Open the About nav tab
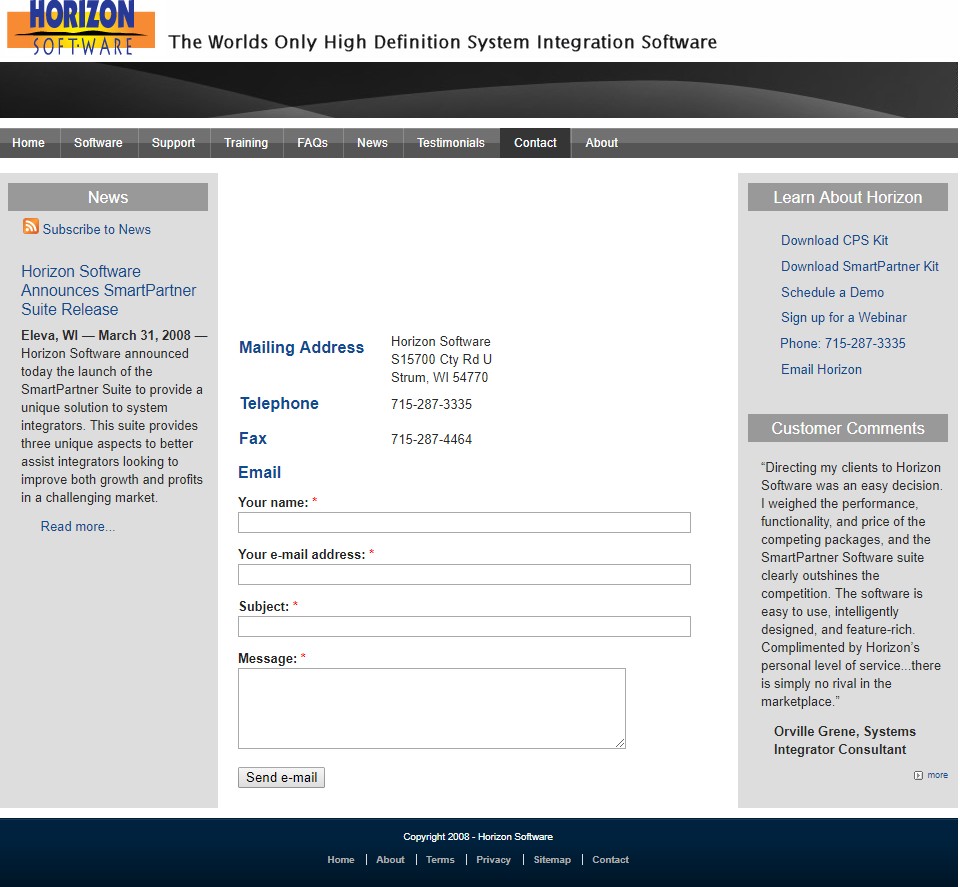960x887 pixels. pyautogui.click(x=602, y=143)
